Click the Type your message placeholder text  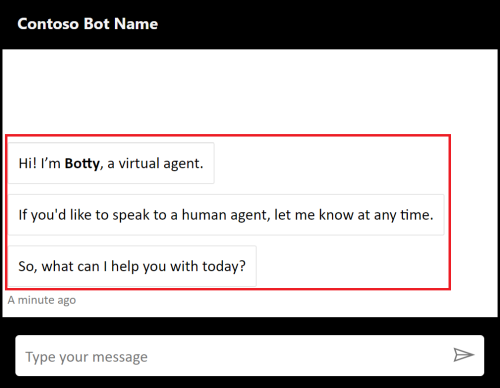pos(87,357)
